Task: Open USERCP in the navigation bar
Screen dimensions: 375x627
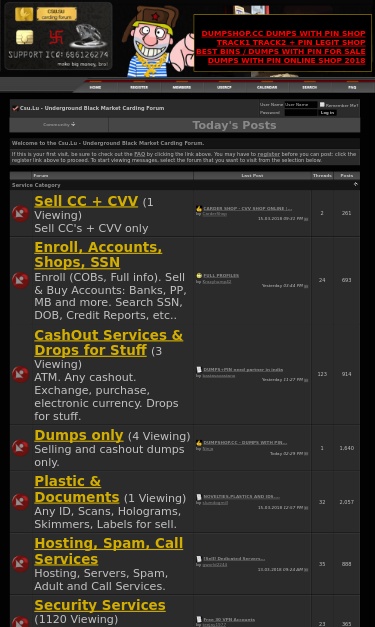Action: [x=224, y=87]
